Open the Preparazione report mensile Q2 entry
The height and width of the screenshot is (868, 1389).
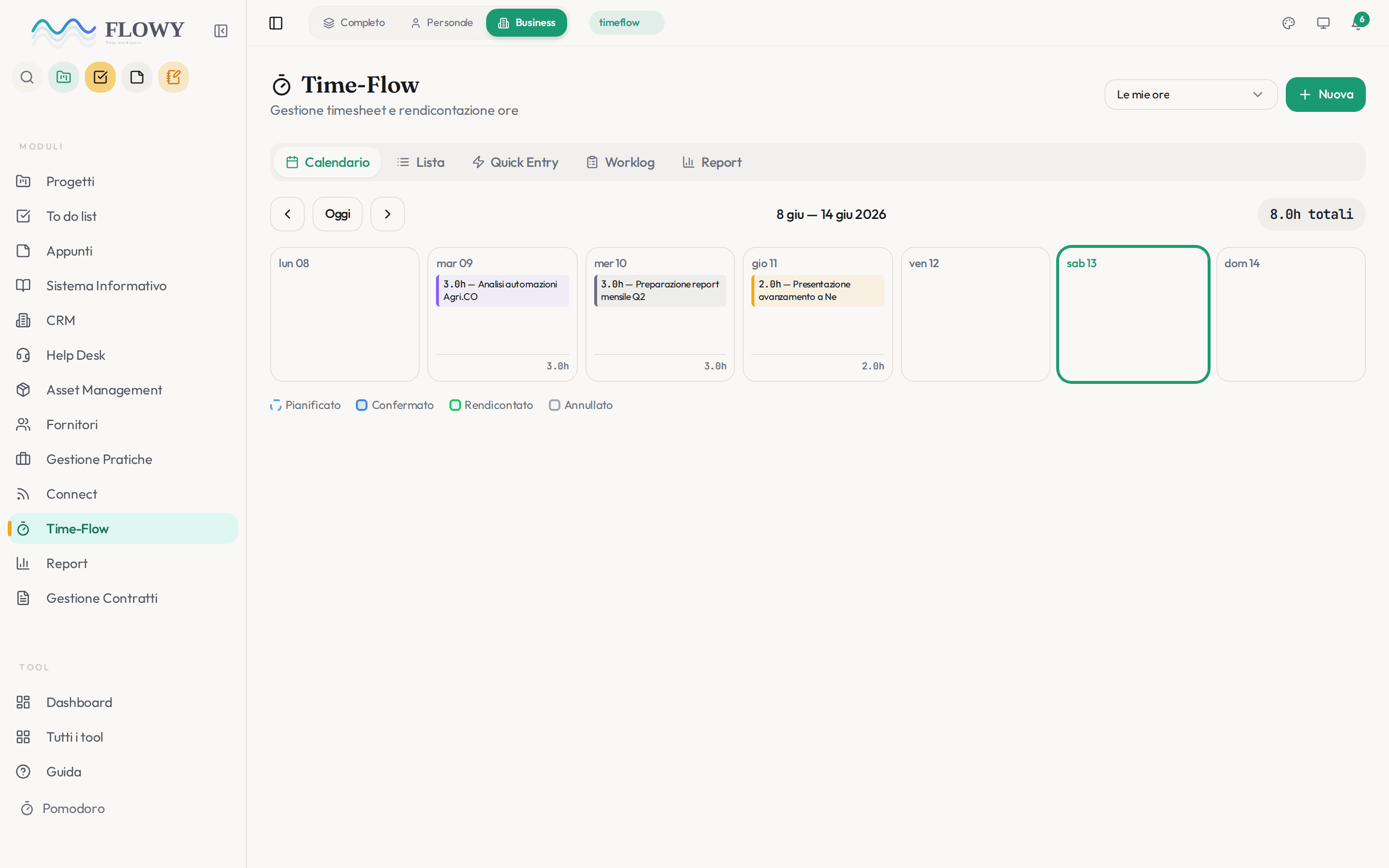(x=660, y=290)
